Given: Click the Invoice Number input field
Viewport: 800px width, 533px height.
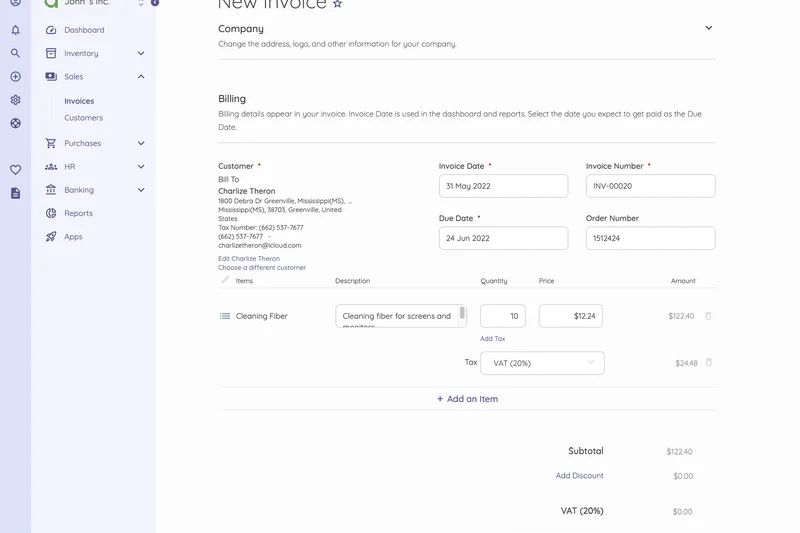Looking at the screenshot, I should coord(650,186).
